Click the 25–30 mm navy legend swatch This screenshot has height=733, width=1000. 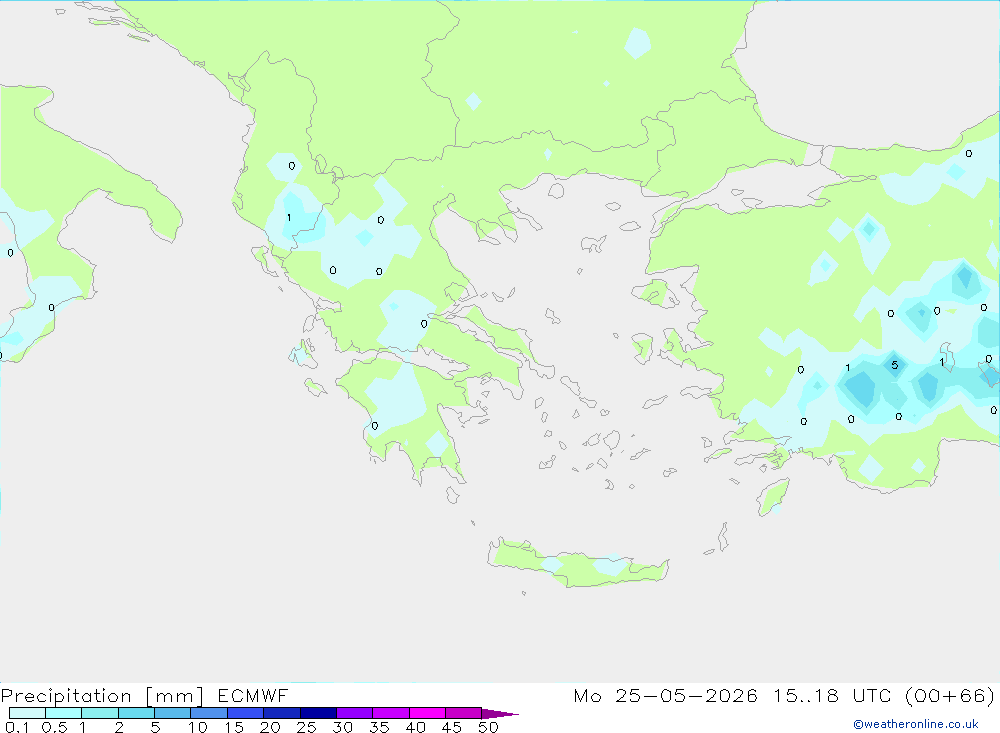pyautogui.click(x=318, y=713)
